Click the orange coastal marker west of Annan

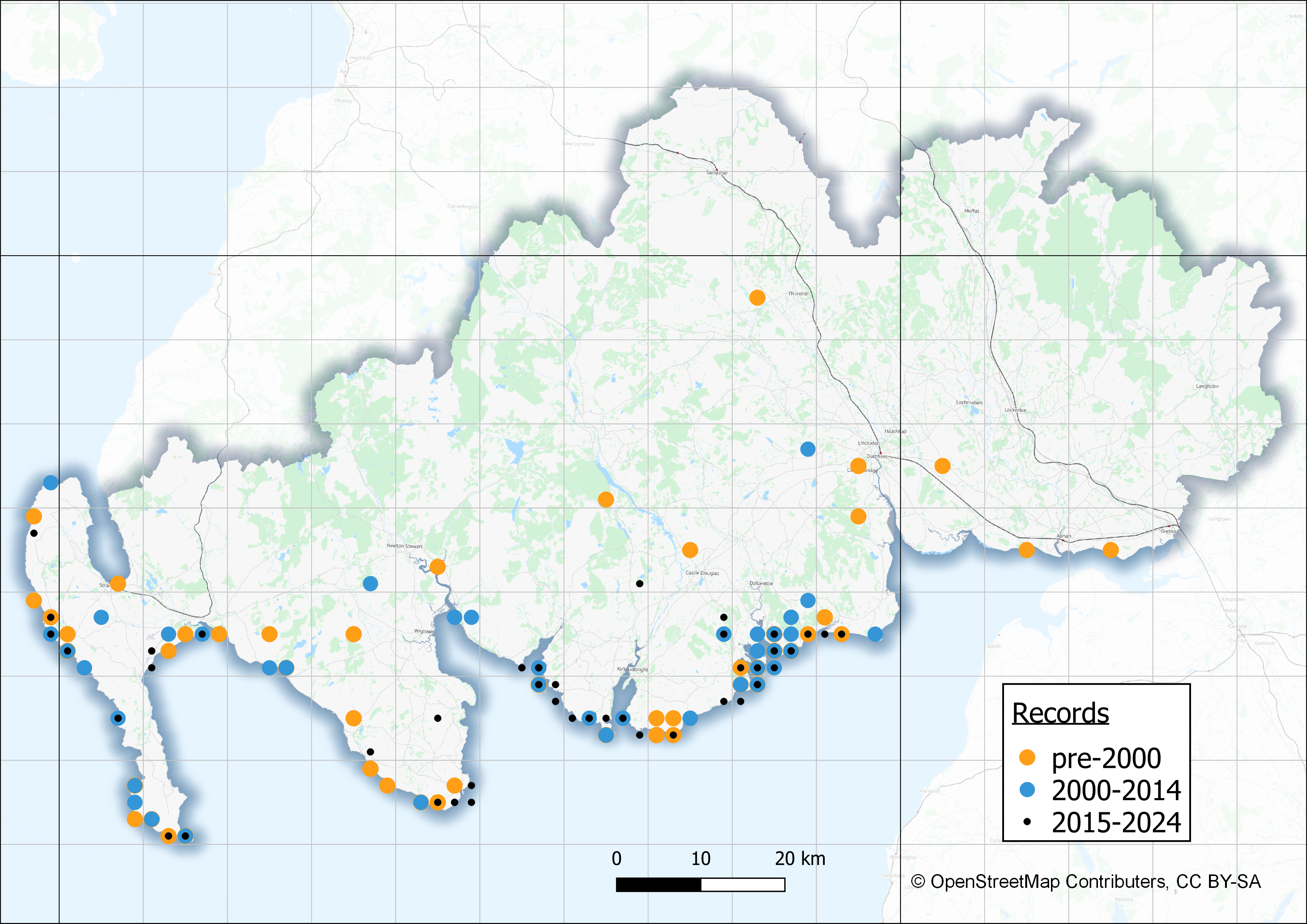(x=1026, y=550)
